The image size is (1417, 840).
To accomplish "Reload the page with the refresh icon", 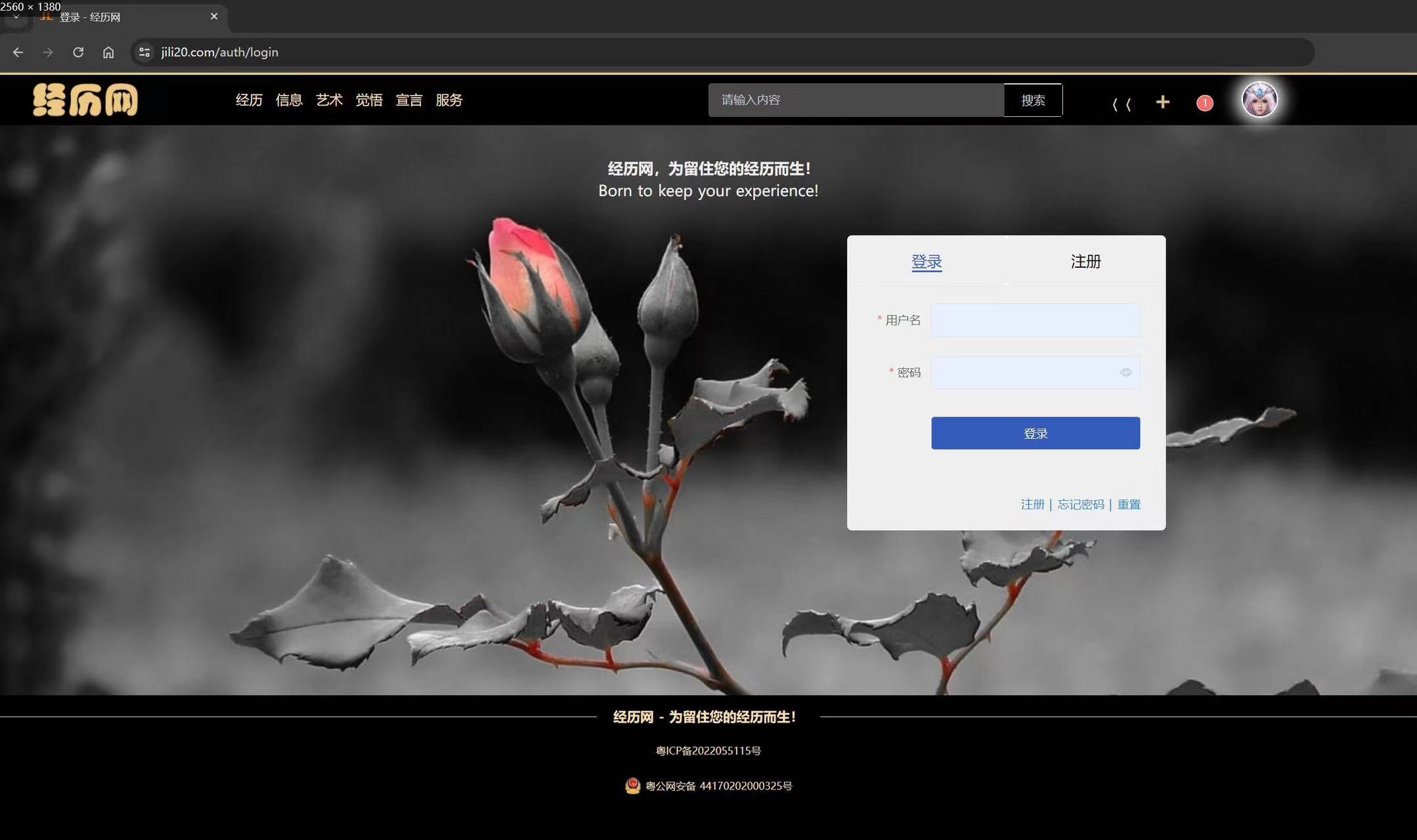I will pyautogui.click(x=78, y=52).
